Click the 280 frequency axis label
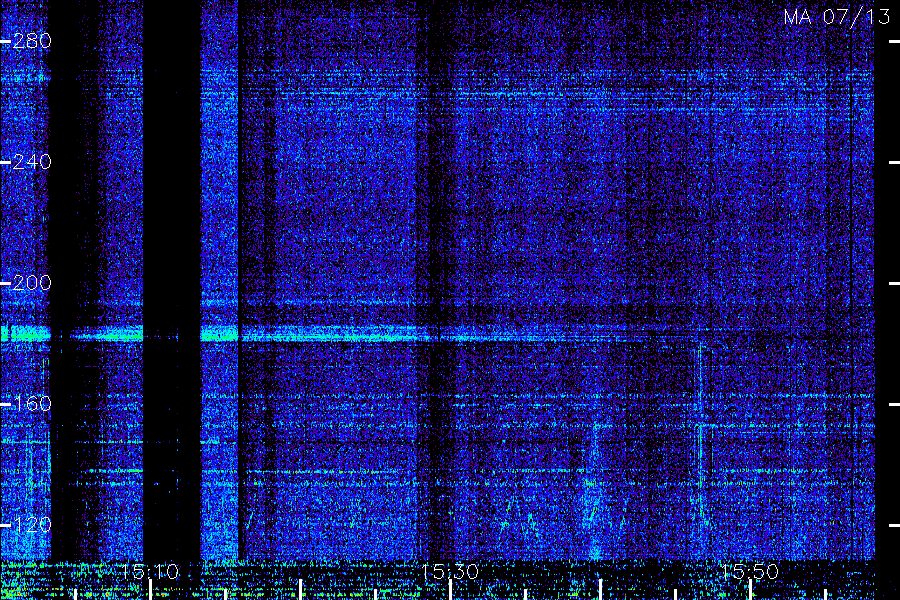 click(32, 41)
